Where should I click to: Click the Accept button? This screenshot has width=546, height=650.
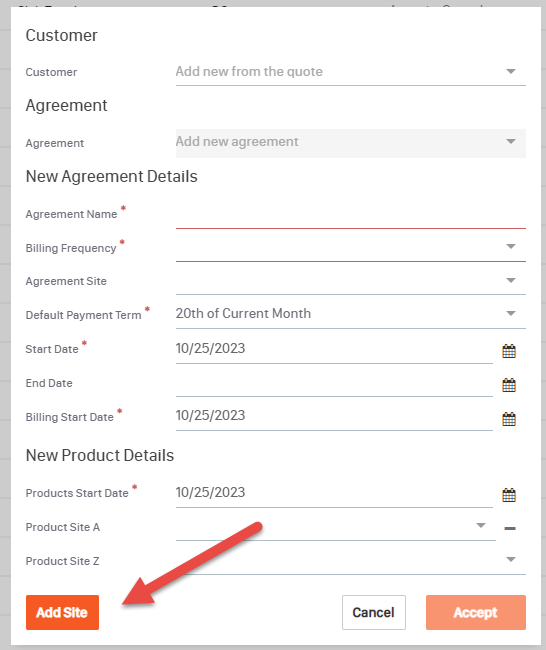[476, 612]
